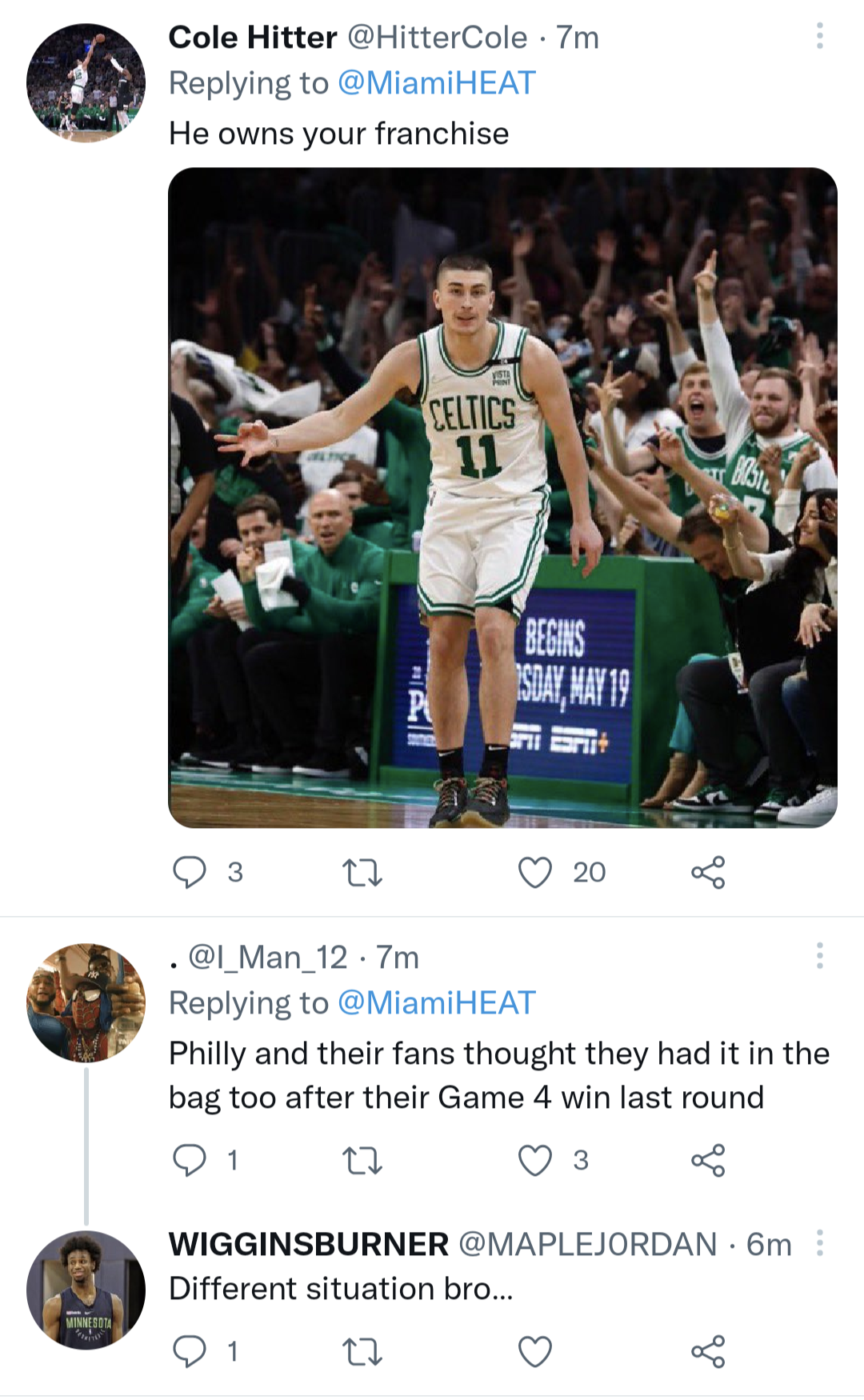Image resolution: width=864 pixels, height=1400 pixels.
Task: Like Cole Hitter's tweet with 20 likes
Action: pyautogui.click(x=534, y=872)
